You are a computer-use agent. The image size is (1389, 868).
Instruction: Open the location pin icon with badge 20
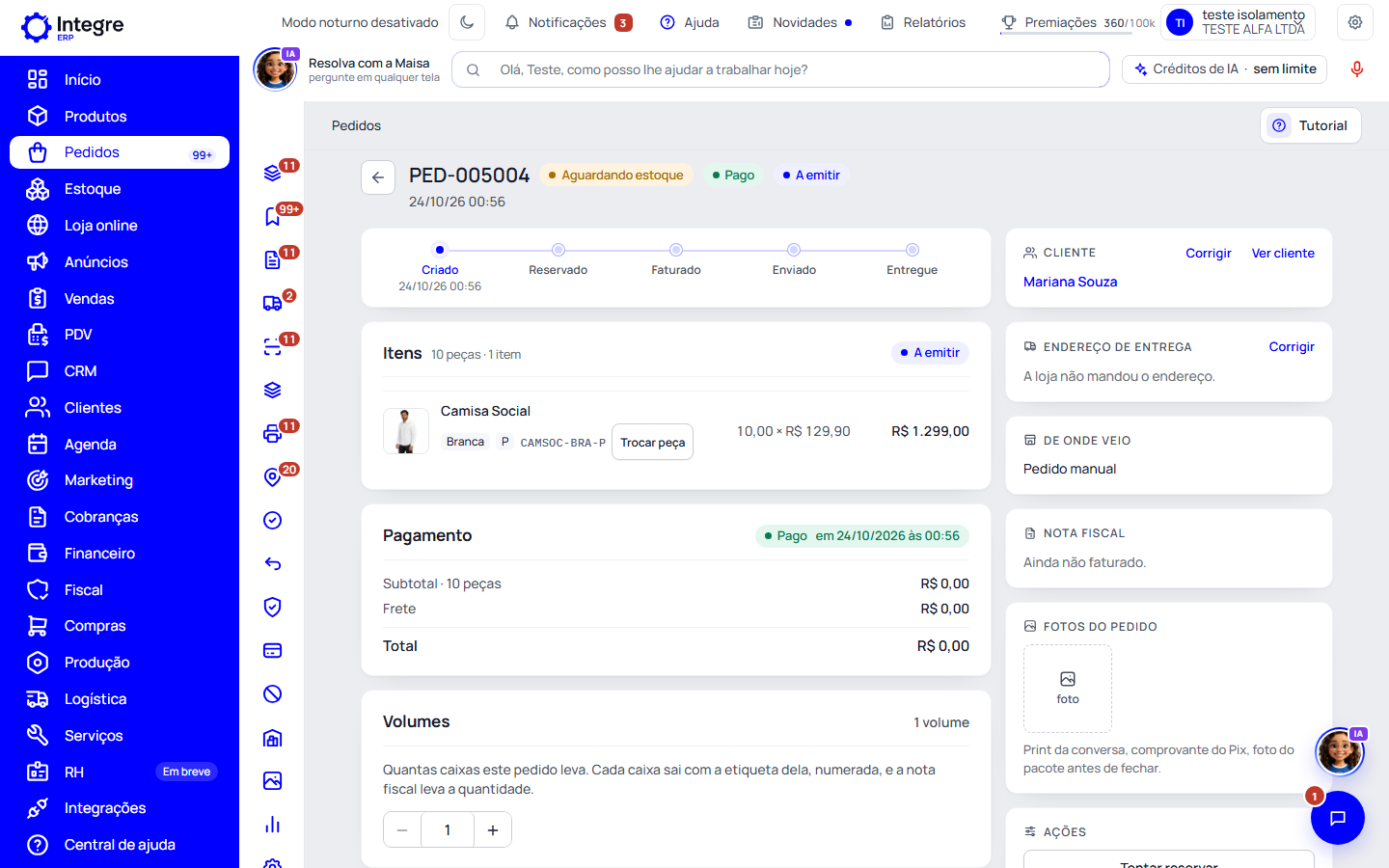(273, 477)
